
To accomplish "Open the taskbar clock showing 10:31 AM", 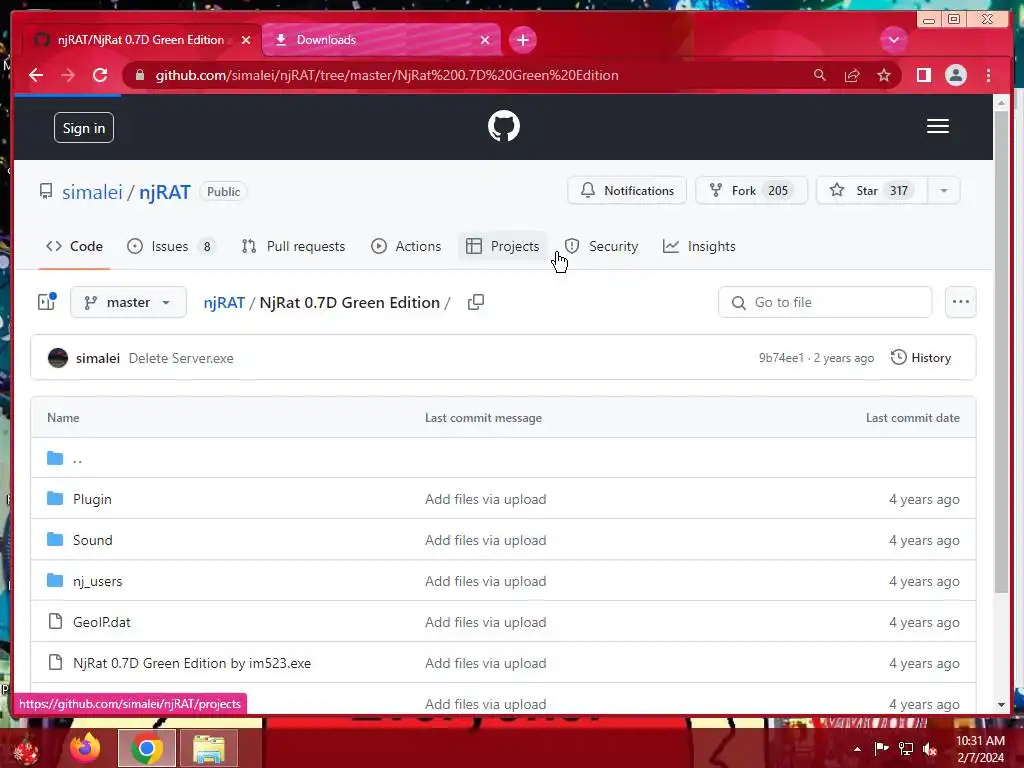I will point(980,749).
